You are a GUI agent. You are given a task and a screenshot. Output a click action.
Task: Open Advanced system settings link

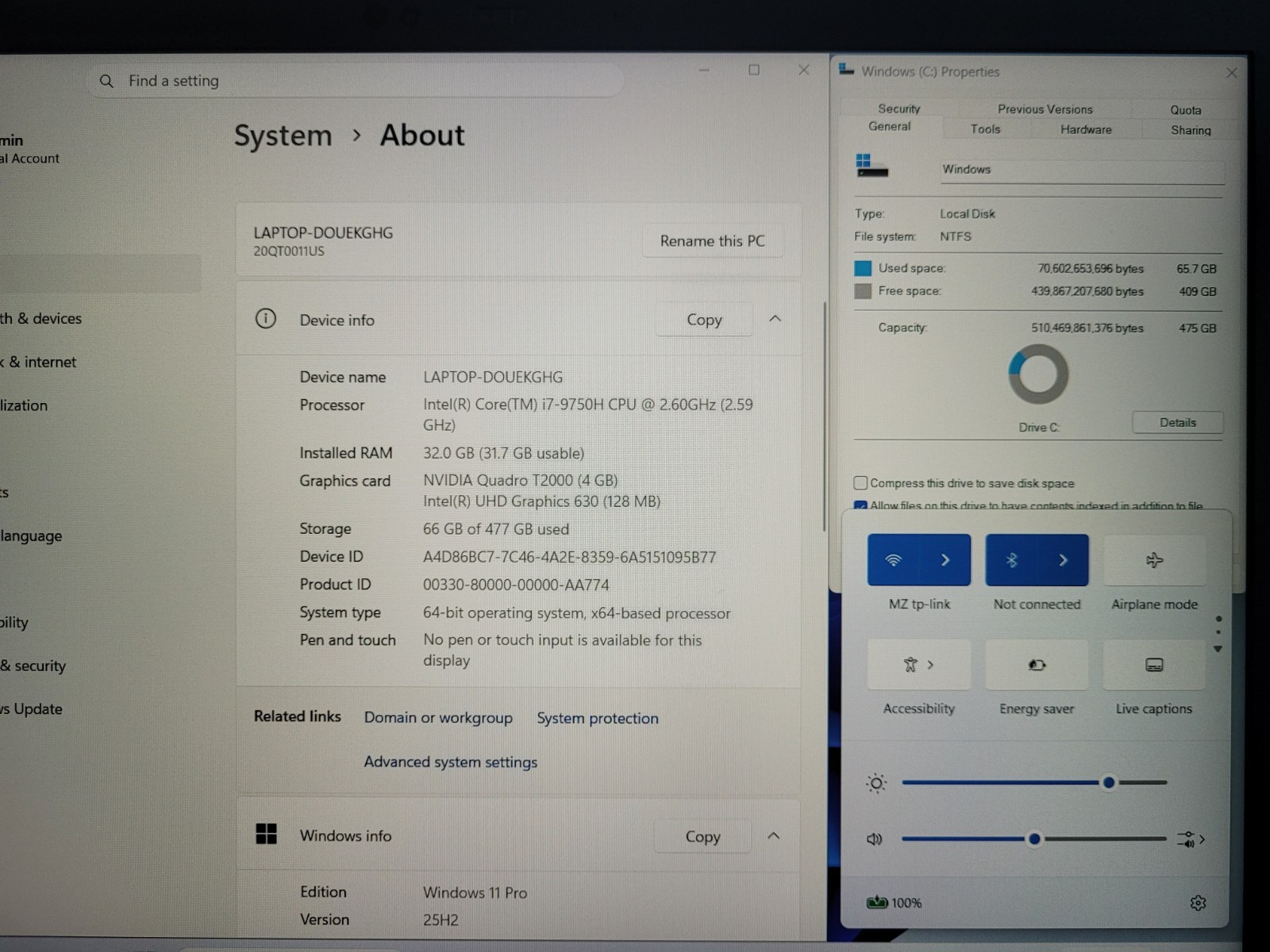pyautogui.click(x=450, y=762)
